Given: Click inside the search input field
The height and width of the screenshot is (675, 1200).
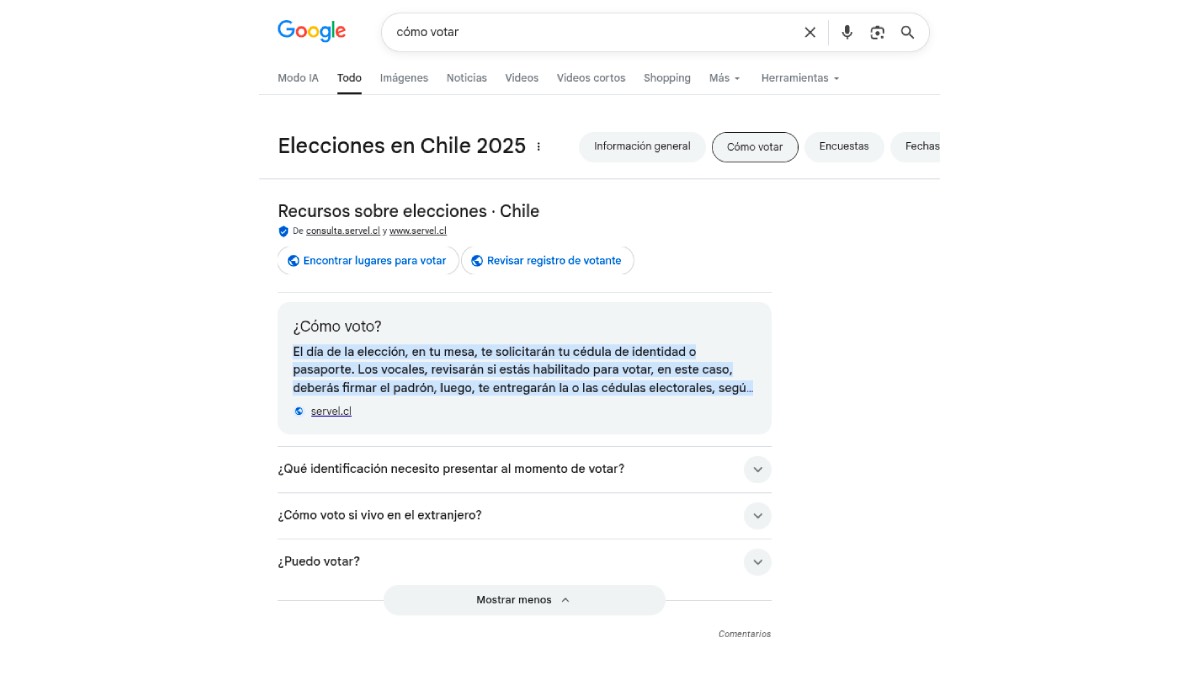Looking at the screenshot, I should point(590,32).
